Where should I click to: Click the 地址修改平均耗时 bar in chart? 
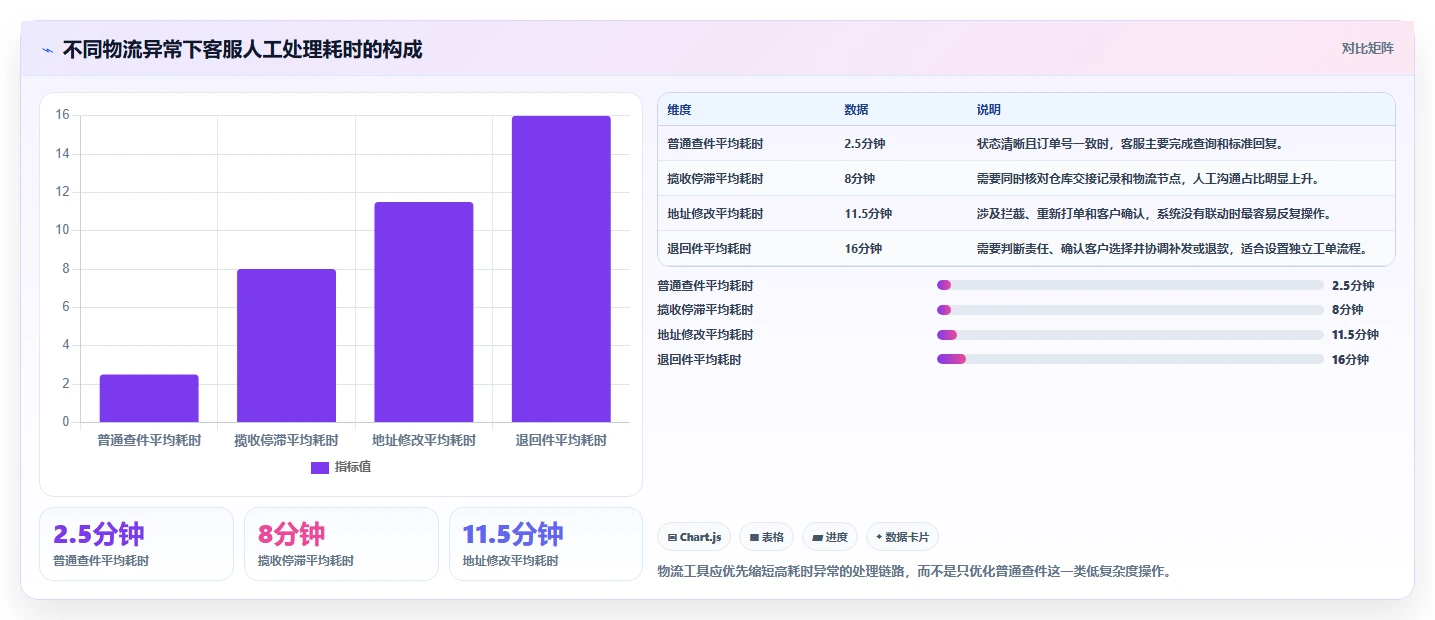[x=424, y=312]
